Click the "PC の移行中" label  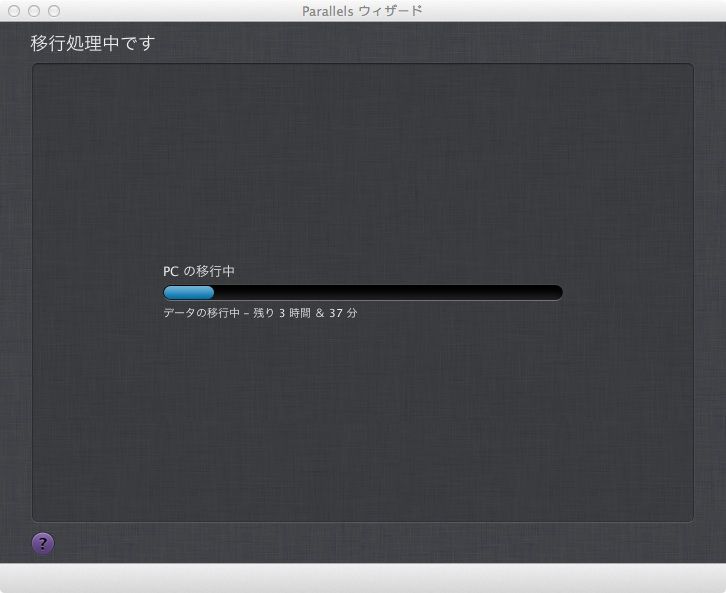[199, 271]
